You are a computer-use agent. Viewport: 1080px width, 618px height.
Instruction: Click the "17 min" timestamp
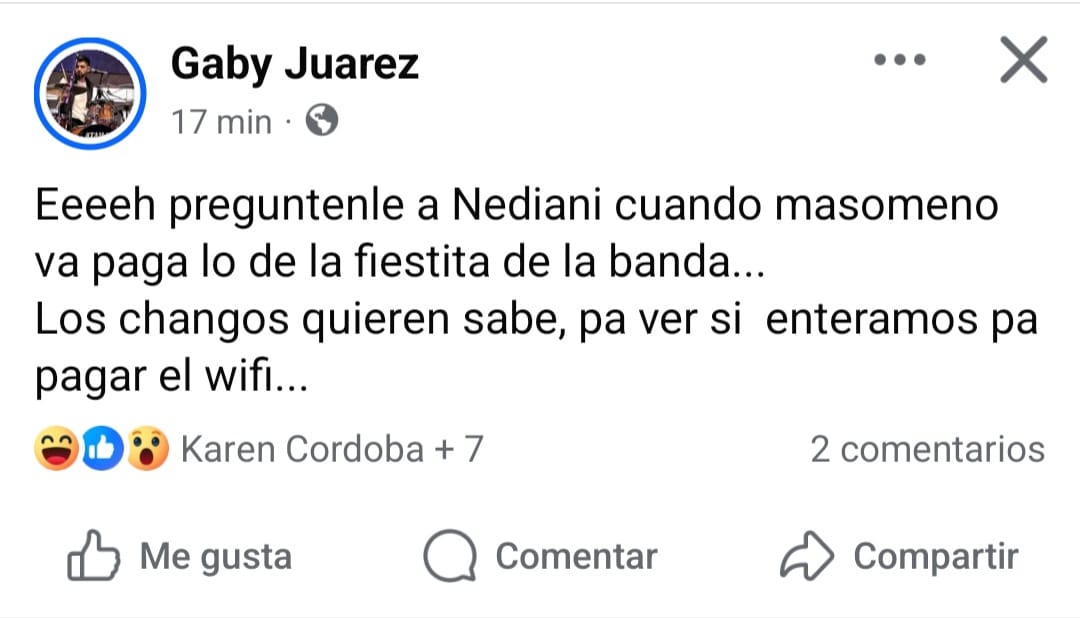222,122
